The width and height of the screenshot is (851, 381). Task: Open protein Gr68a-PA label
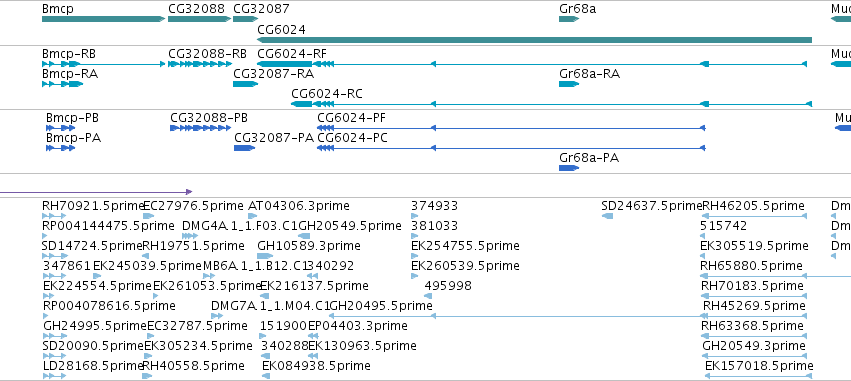click(x=589, y=158)
